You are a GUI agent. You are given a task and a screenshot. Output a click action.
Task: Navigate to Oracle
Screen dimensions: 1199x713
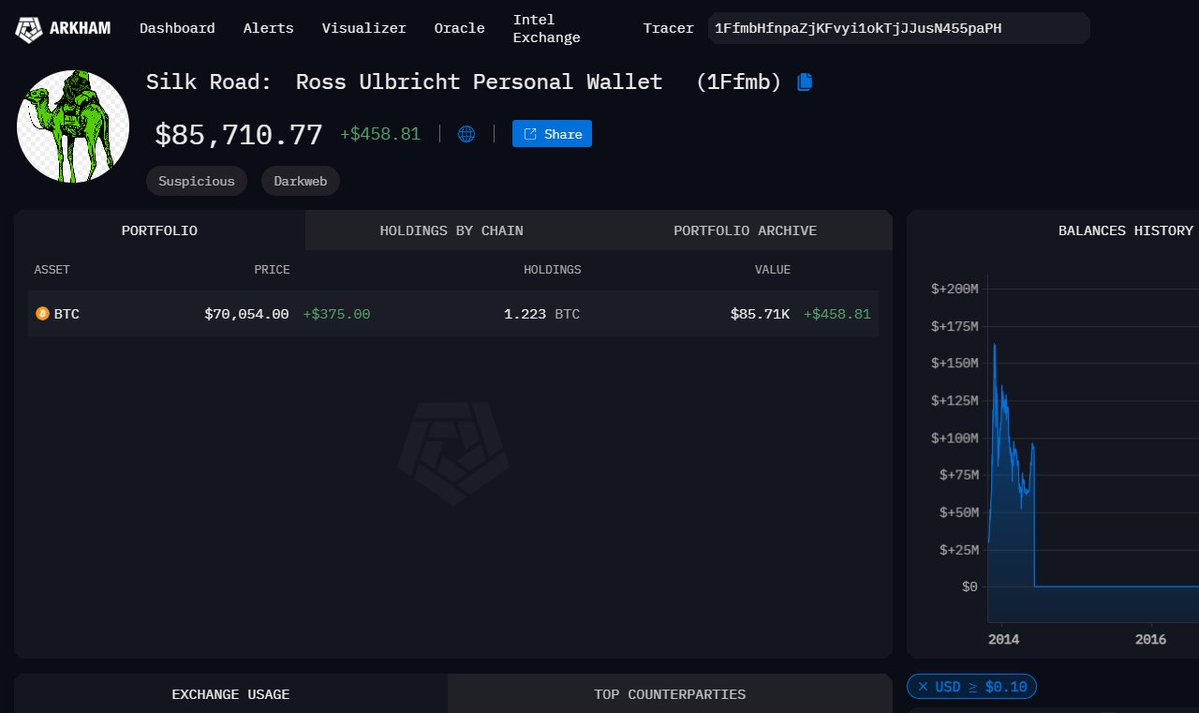[459, 28]
